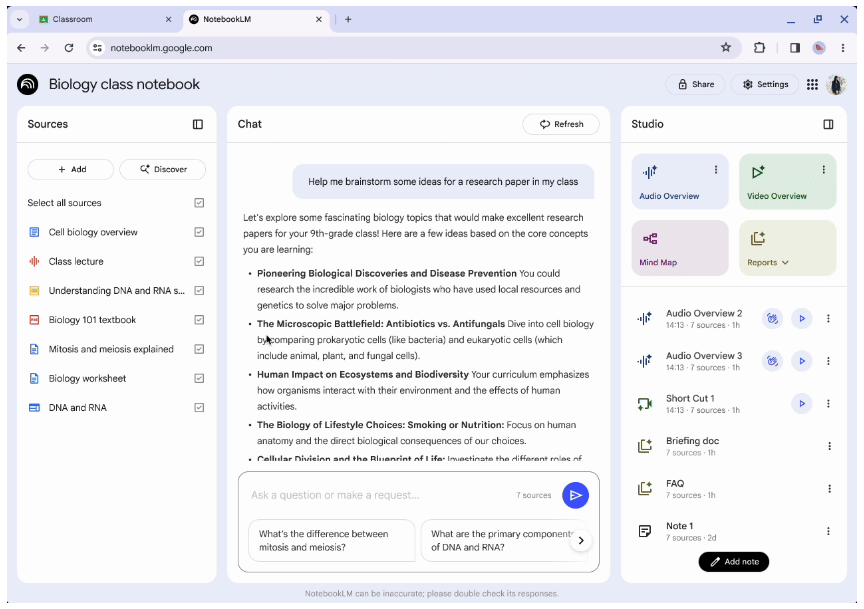Deselect Biology 101 textbook source checkbox
The width and height of the screenshot is (864, 609).
pos(199,320)
